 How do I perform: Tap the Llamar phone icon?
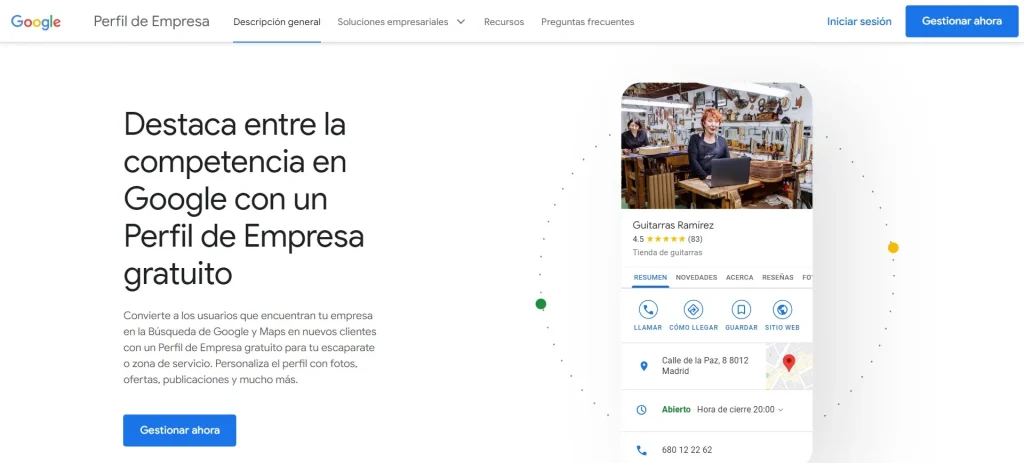click(648, 310)
